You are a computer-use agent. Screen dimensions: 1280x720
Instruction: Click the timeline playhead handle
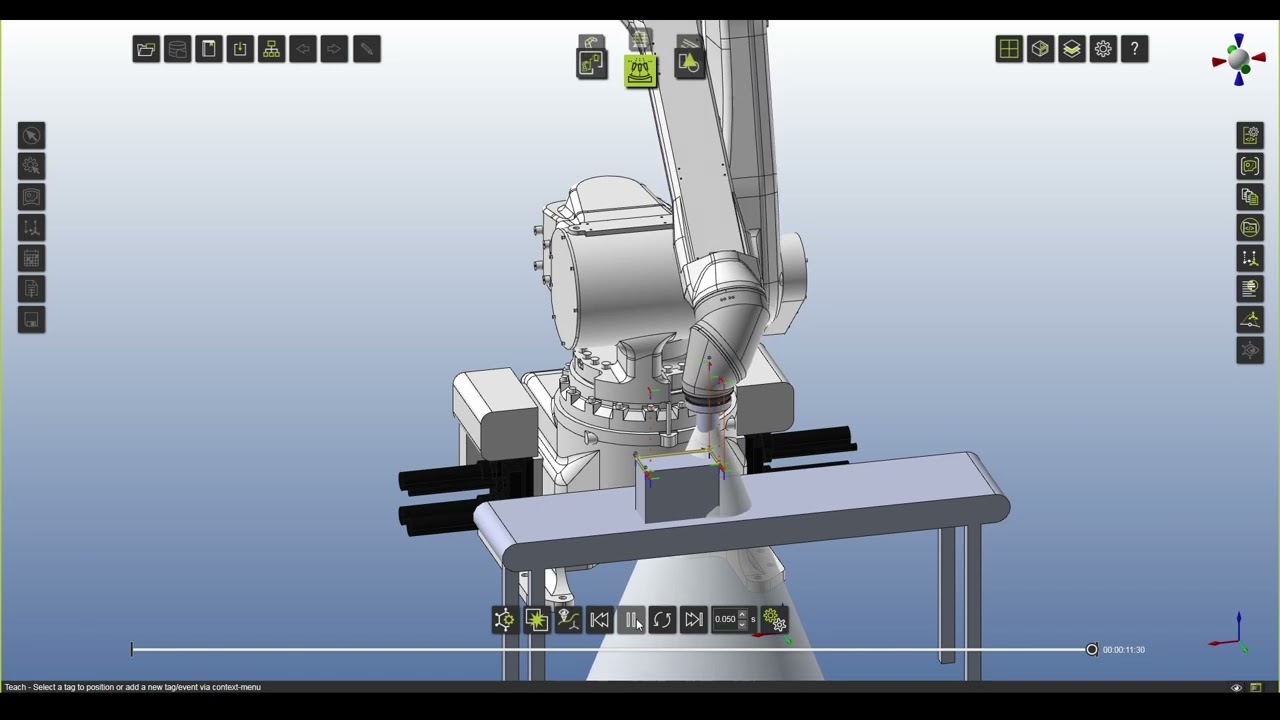(1092, 650)
